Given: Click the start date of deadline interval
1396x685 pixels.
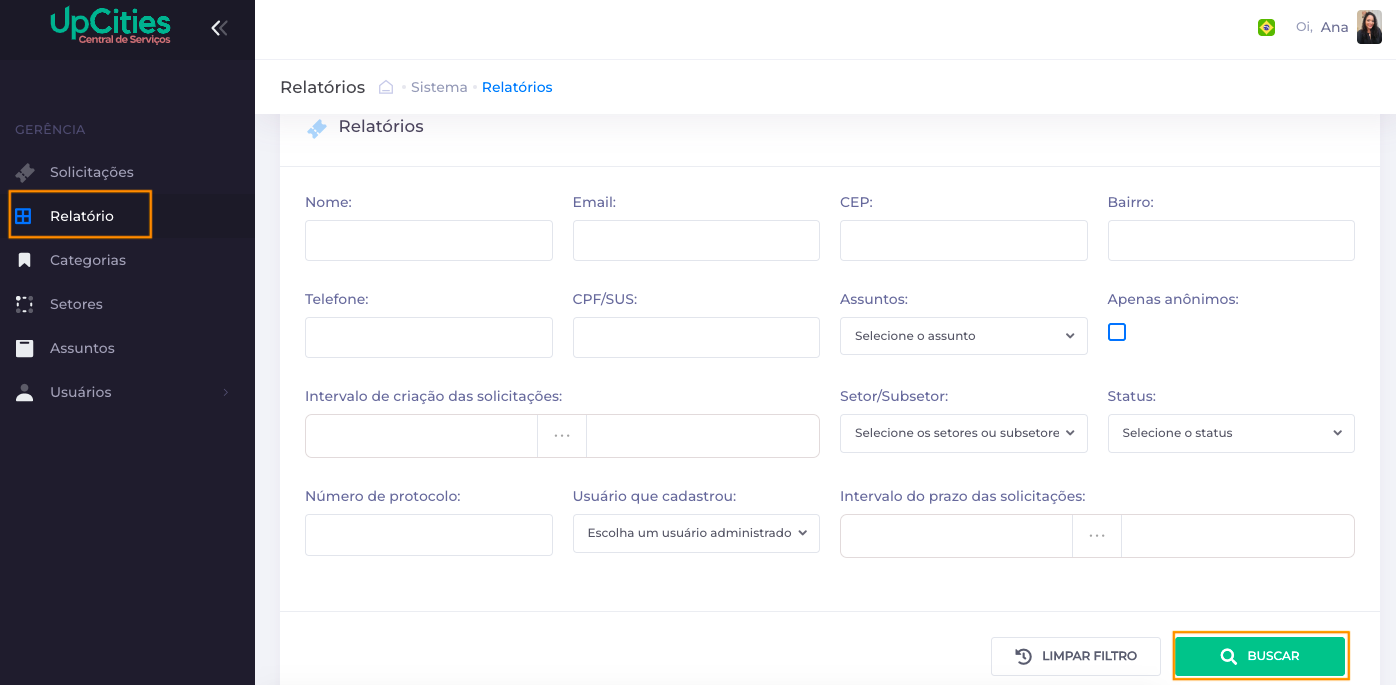Looking at the screenshot, I should [x=956, y=536].
